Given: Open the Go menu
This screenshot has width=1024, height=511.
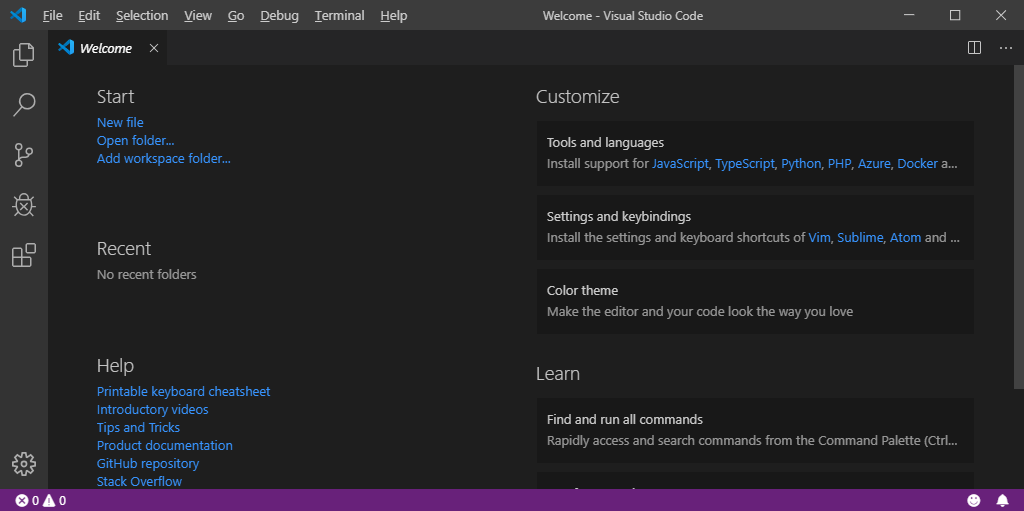Looking at the screenshot, I should click(236, 16).
